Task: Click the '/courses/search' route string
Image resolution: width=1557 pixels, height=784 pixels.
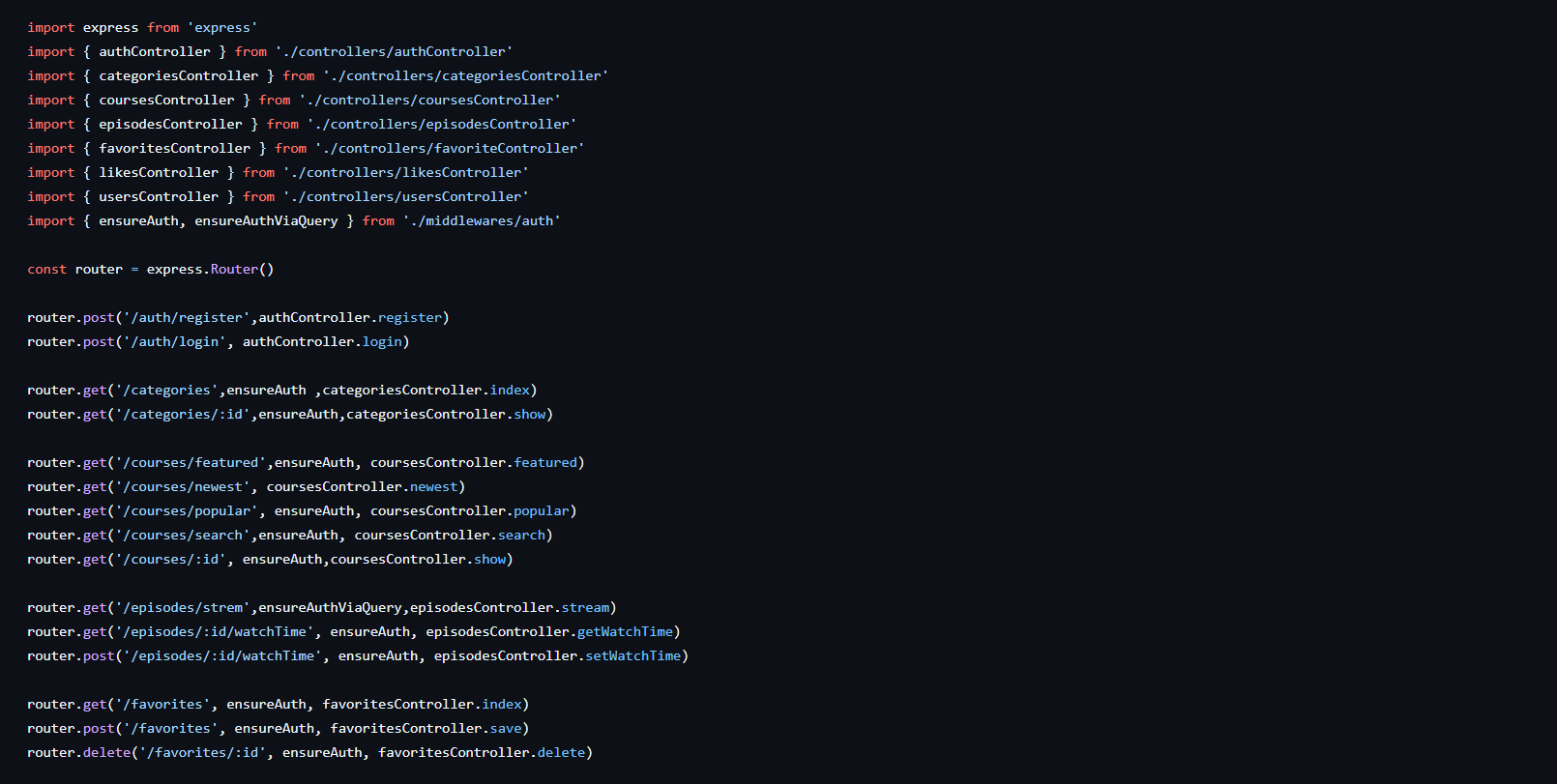Action: 183,536
